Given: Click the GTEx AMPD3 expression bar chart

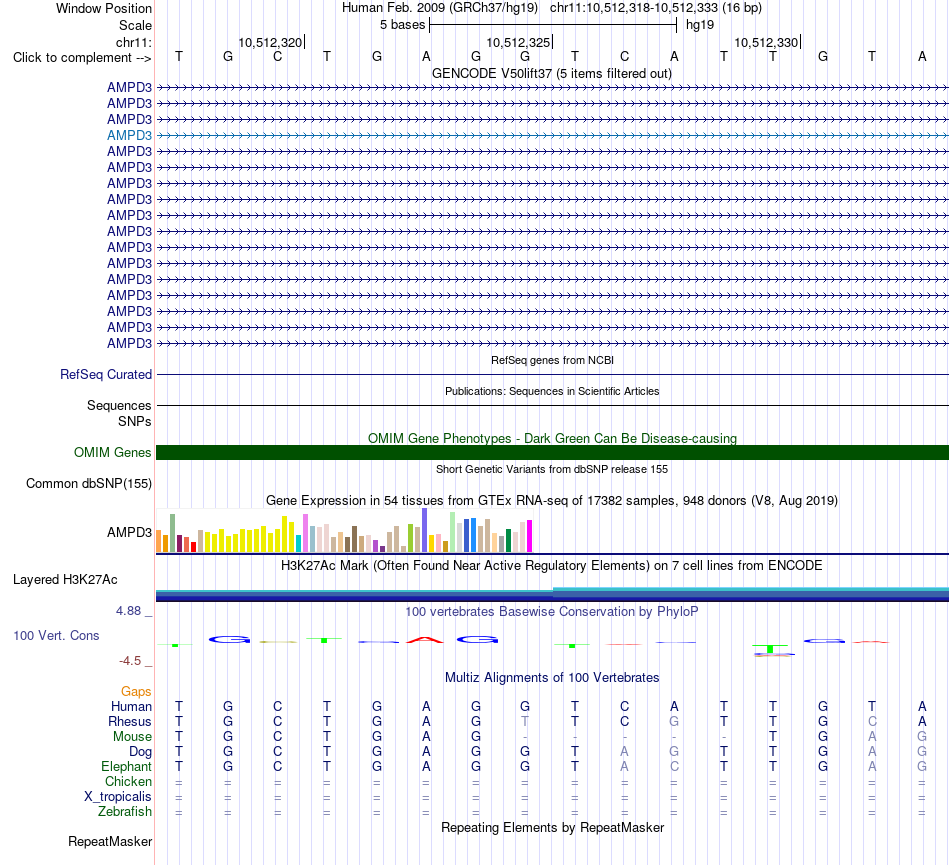Looking at the screenshot, I should (344, 531).
